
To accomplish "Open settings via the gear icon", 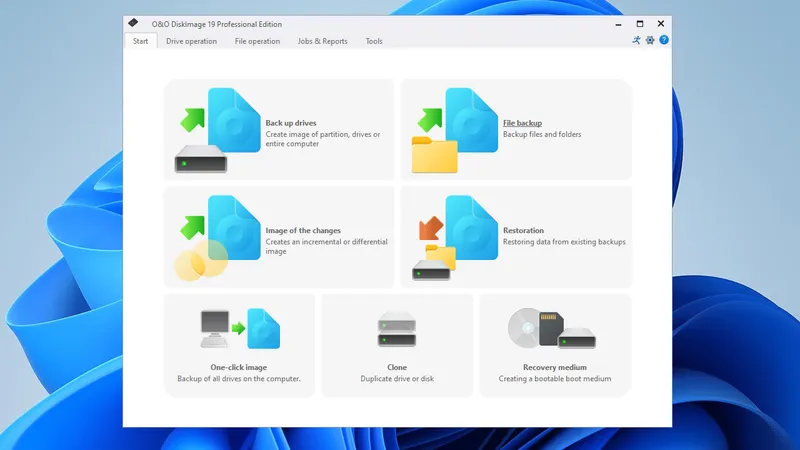I will tap(650, 40).
